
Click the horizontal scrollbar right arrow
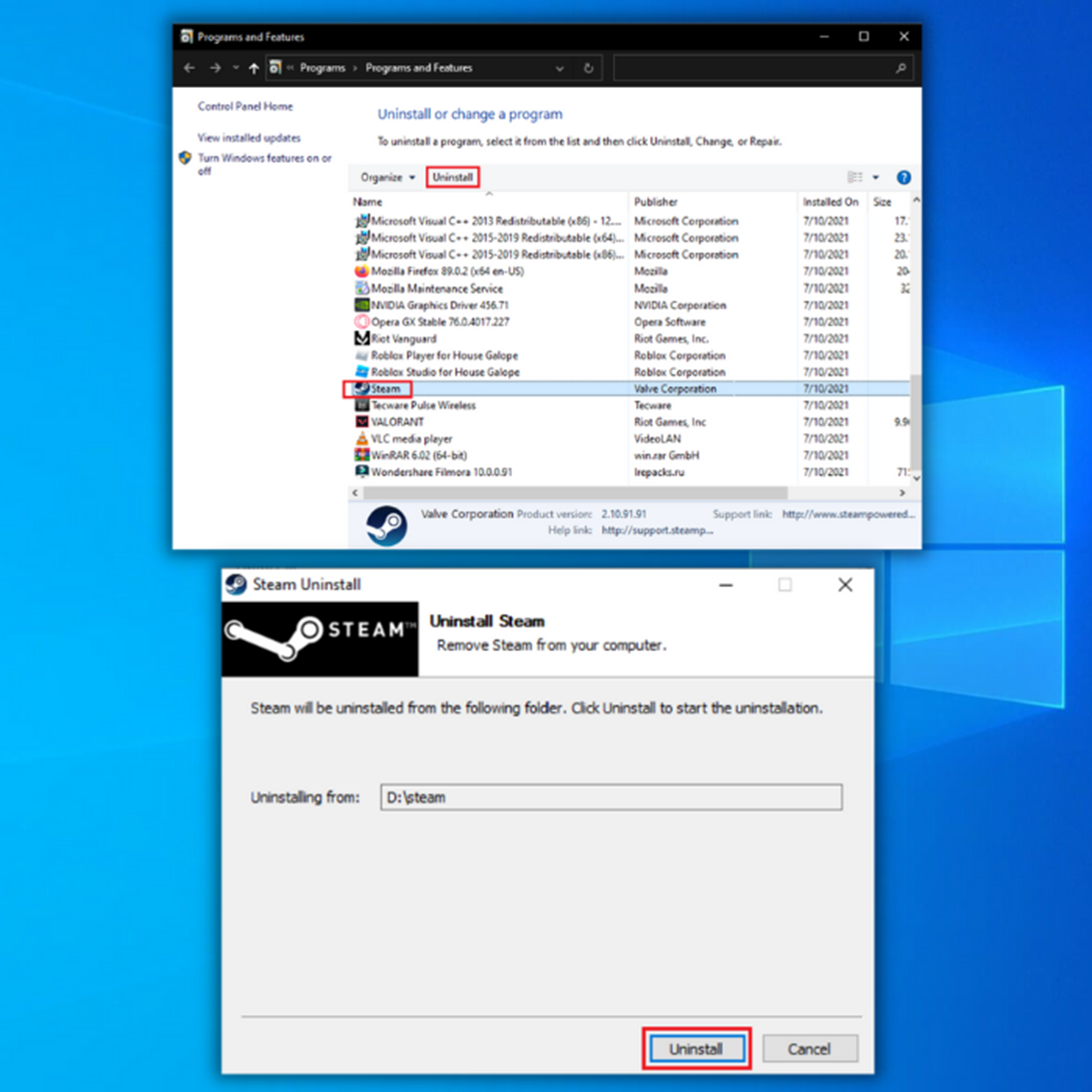coord(902,492)
